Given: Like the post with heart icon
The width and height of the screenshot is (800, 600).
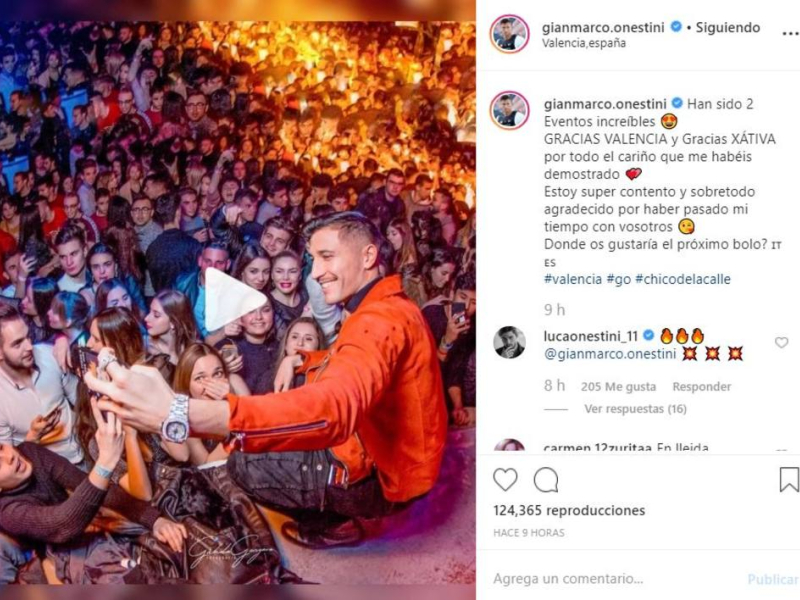Looking at the screenshot, I should coord(505,480).
